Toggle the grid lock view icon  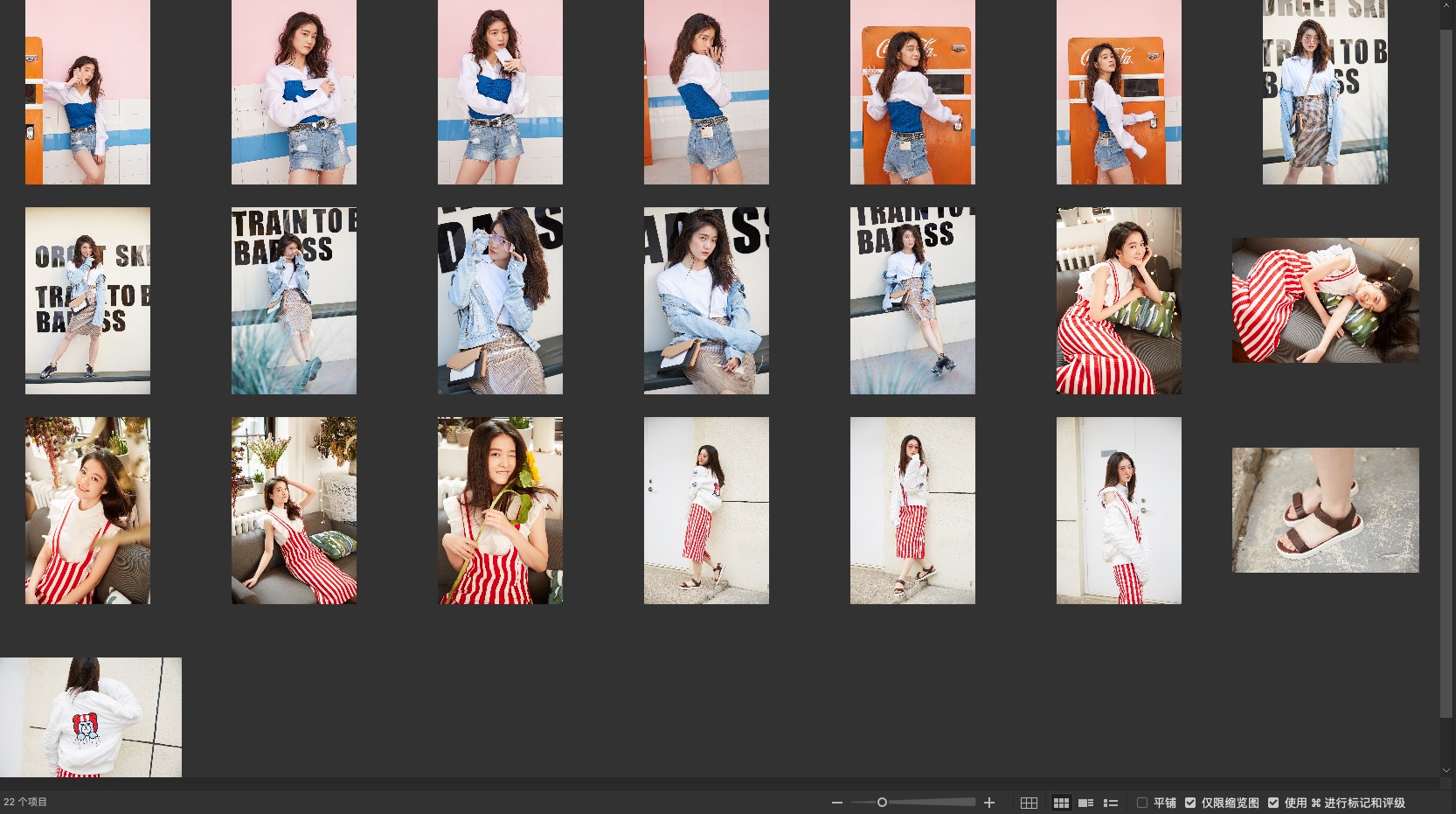pos(1029,803)
